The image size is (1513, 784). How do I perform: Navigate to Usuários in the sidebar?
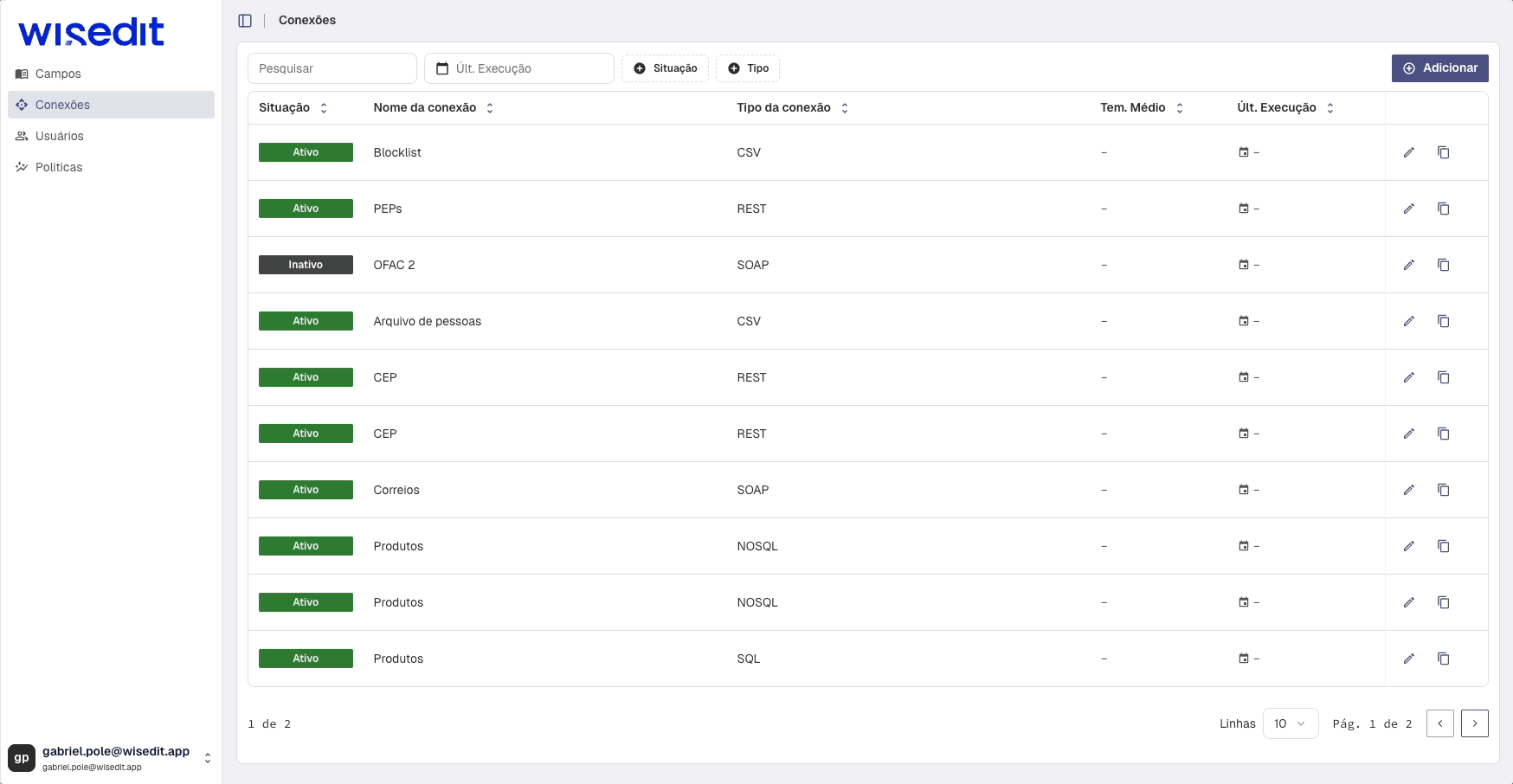pos(59,137)
